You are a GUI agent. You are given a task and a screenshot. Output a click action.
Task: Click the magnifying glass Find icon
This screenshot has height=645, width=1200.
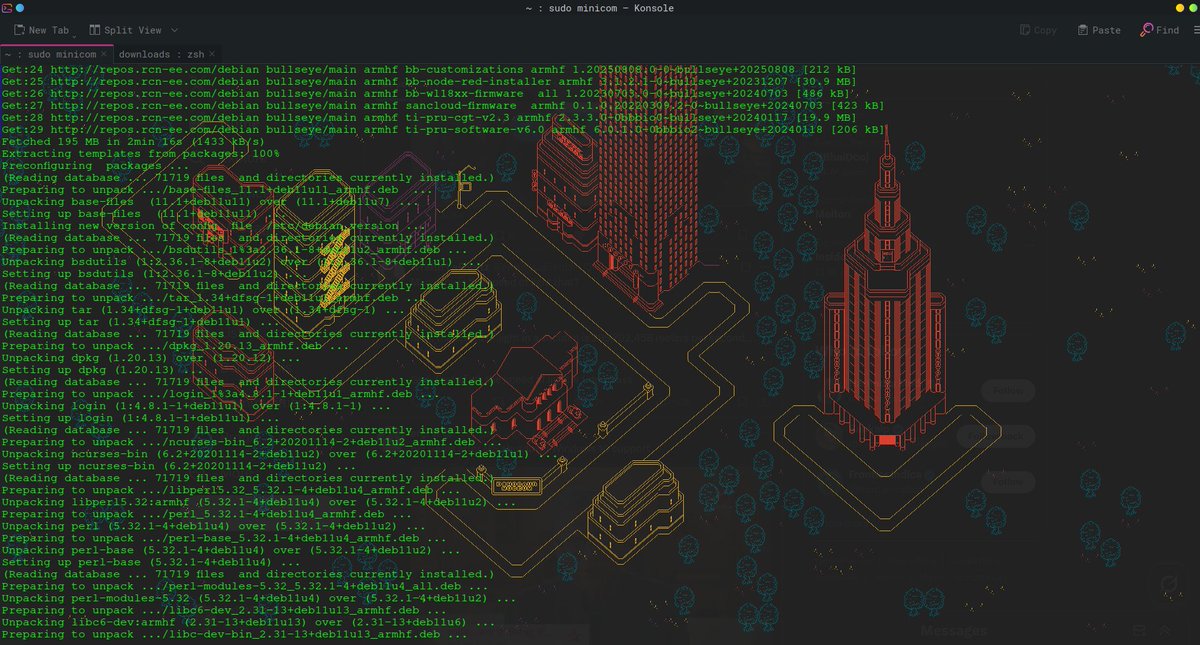click(1148, 30)
